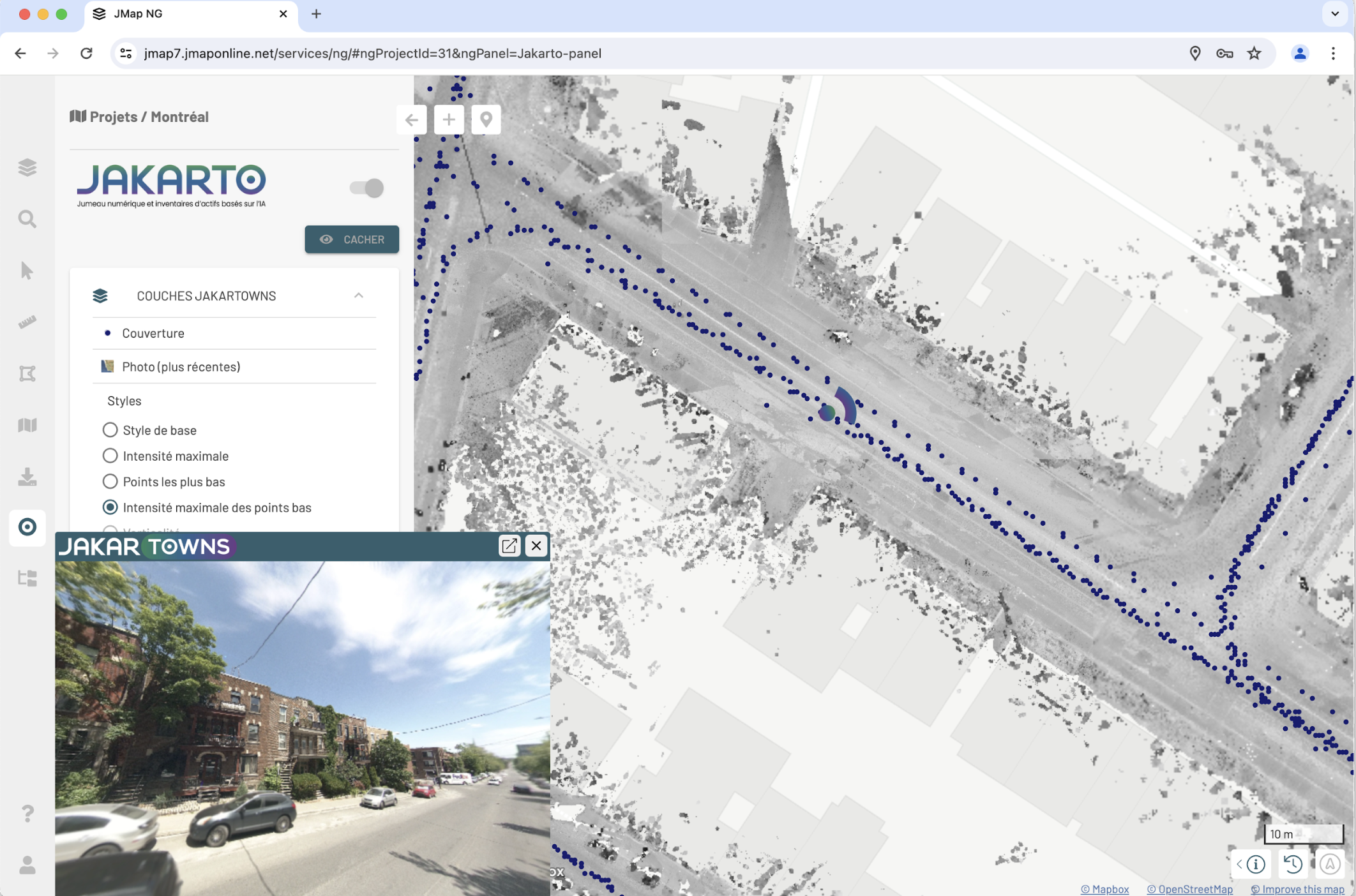Open the measure ruler tool
The image size is (1356, 896).
(x=27, y=322)
